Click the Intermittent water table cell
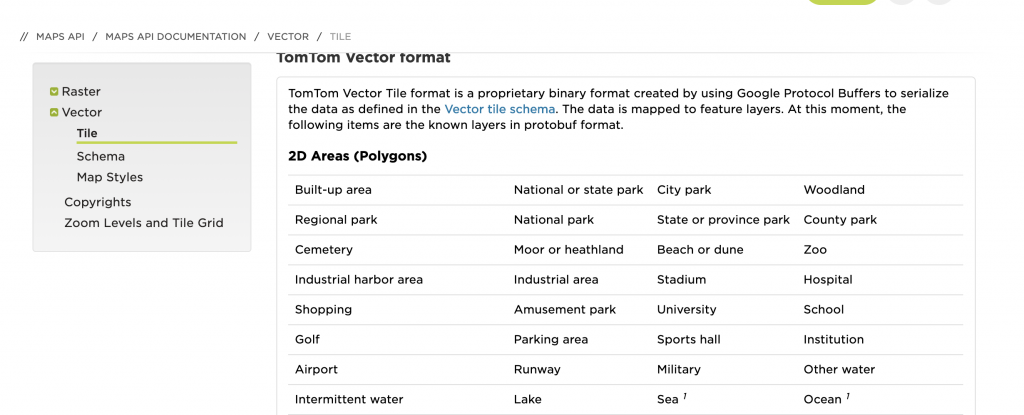The image size is (1024, 415). point(349,399)
